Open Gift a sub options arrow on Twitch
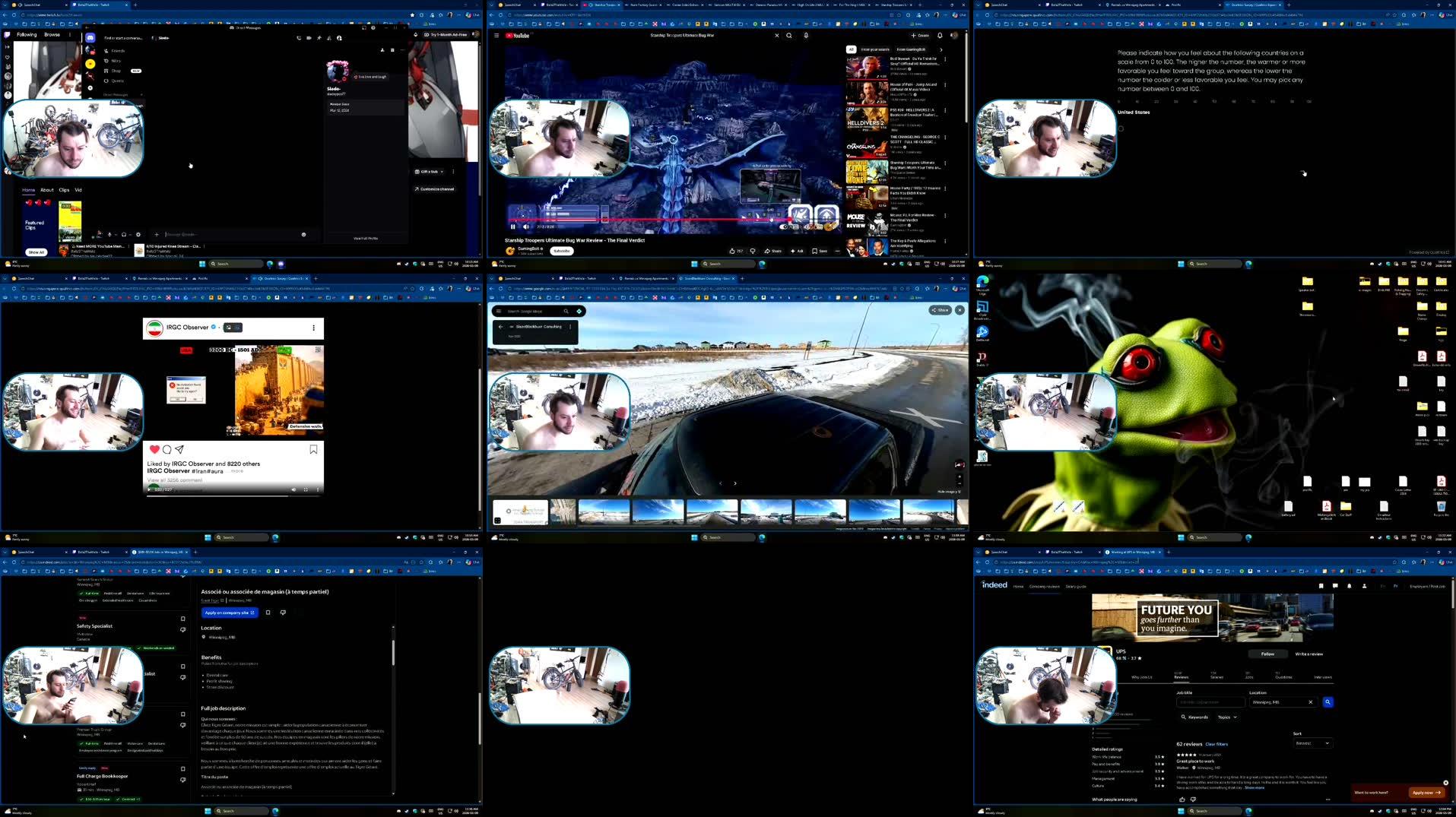Screen dimensions: 1456x817 (x=442, y=172)
